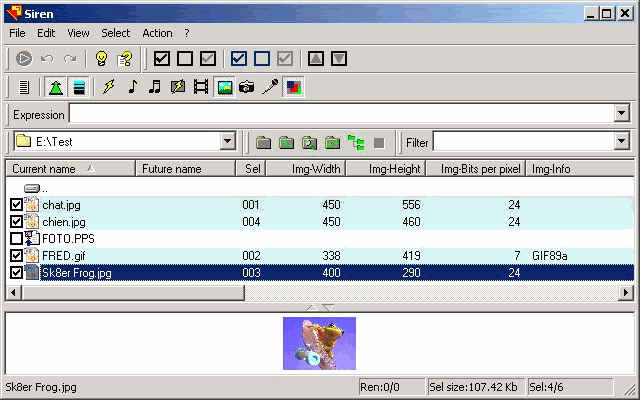This screenshot has height=400, width=640.
Task: Toggle the striped list rows icon
Action: 78,87
